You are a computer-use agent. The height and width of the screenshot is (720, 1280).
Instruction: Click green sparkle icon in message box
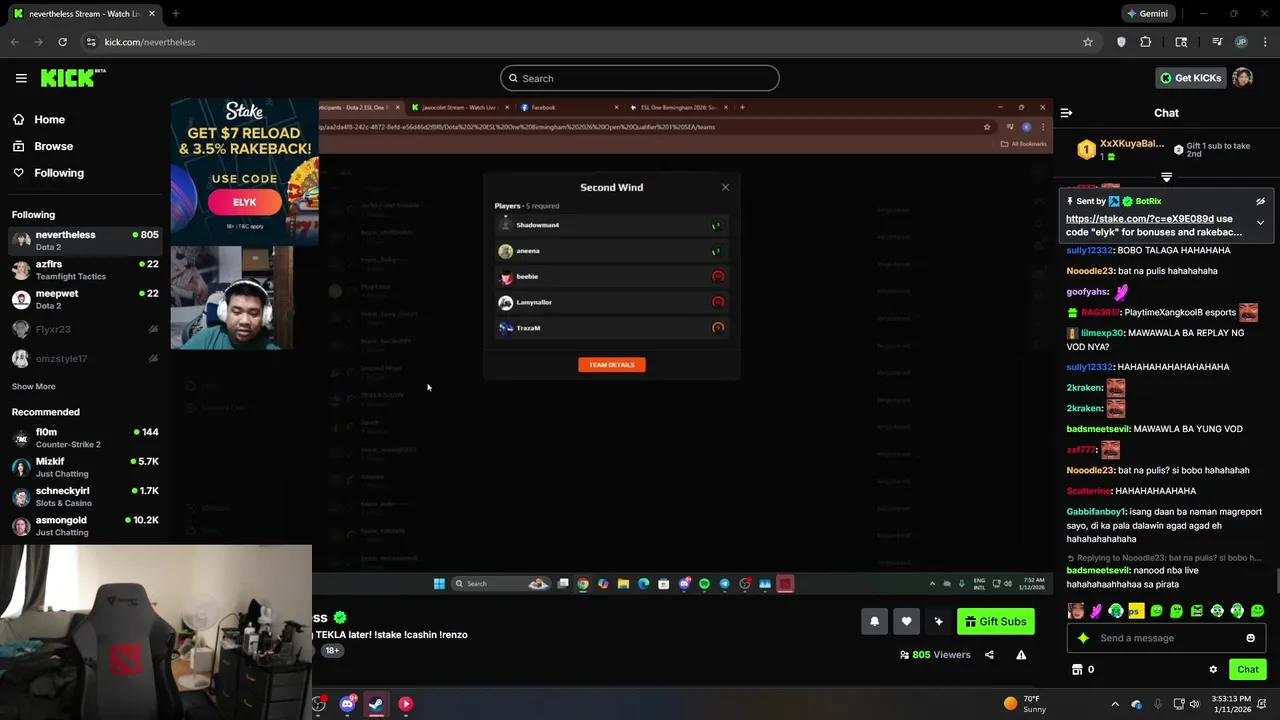(x=1083, y=638)
